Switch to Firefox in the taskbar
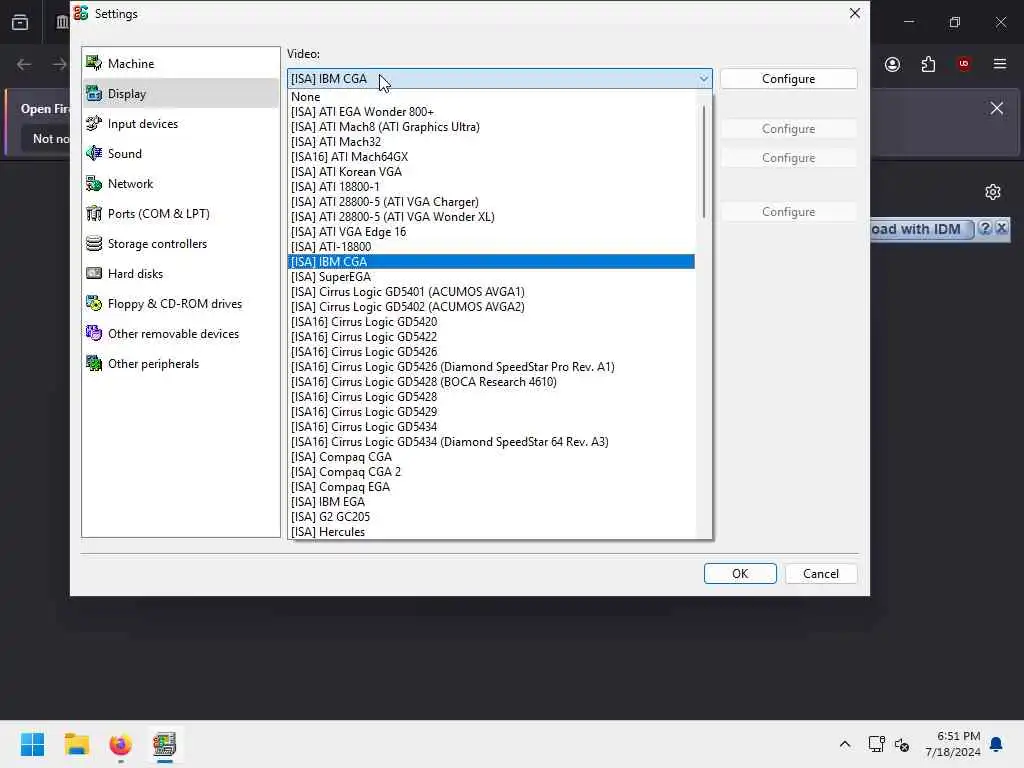The image size is (1024, 768). coord(120,744)
